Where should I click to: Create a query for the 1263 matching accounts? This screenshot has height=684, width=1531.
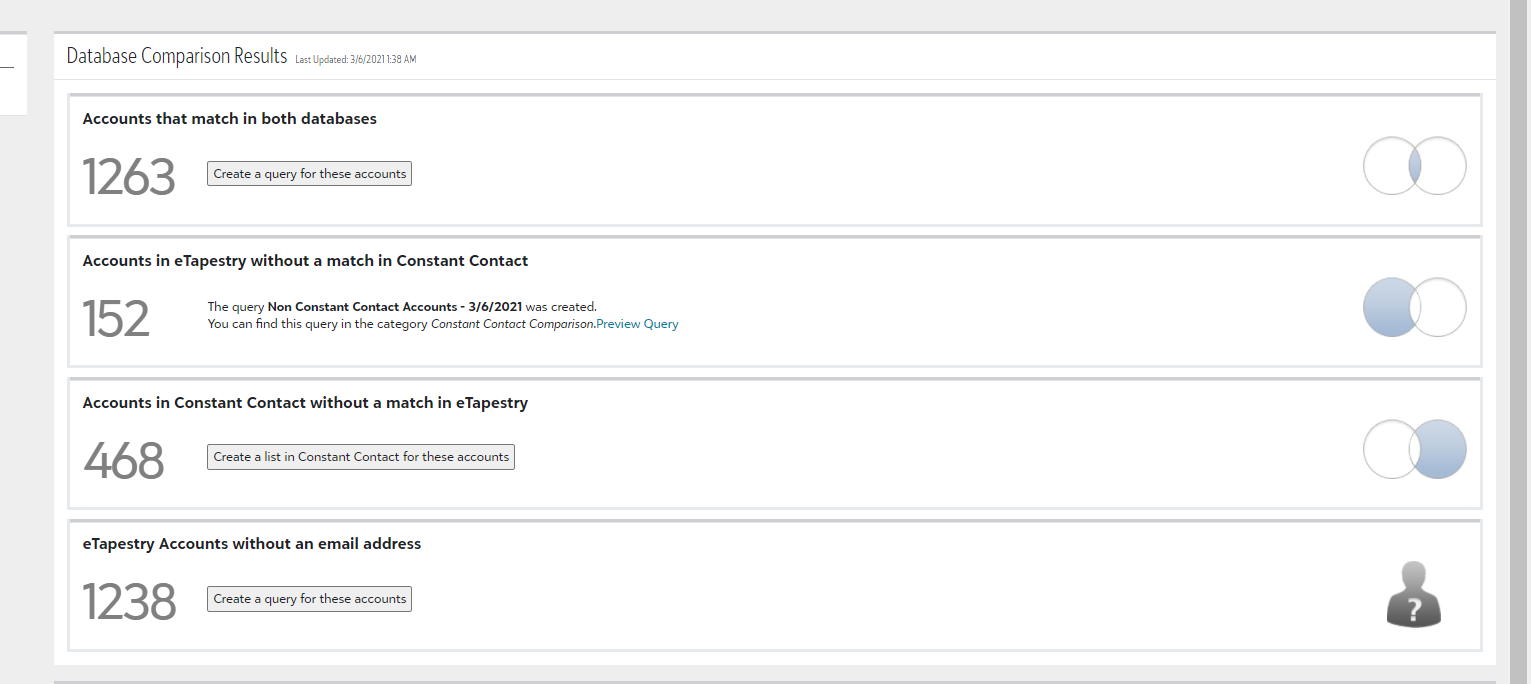(x=309, y=174)
